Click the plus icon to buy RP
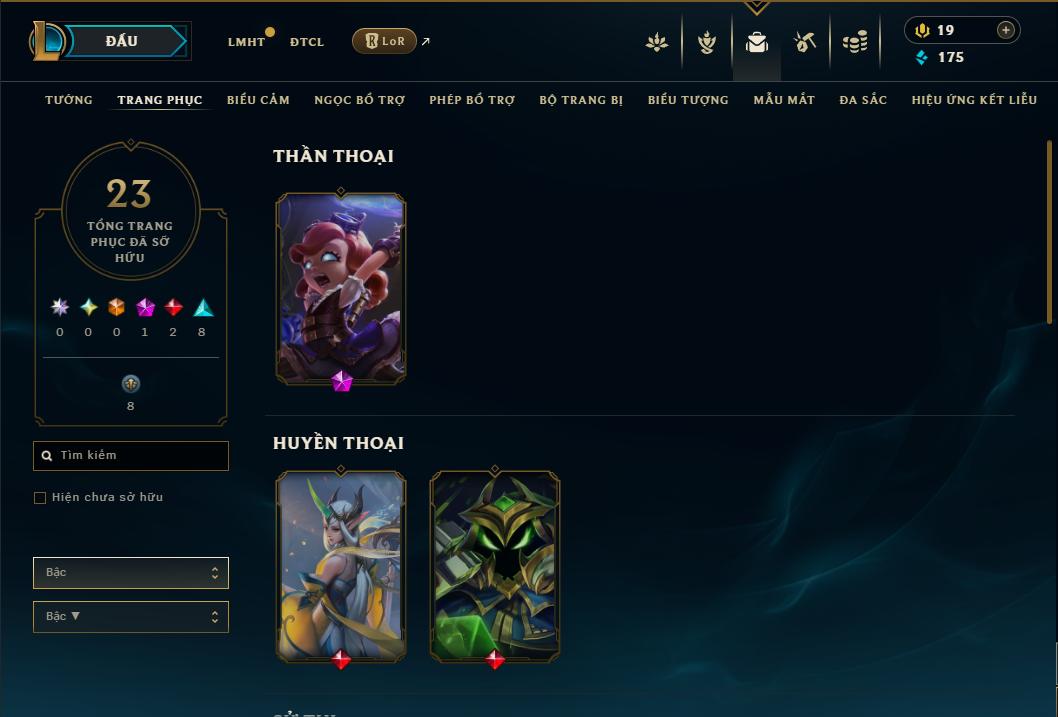This screenshot has width=1058, height=717. (1005, 30)
